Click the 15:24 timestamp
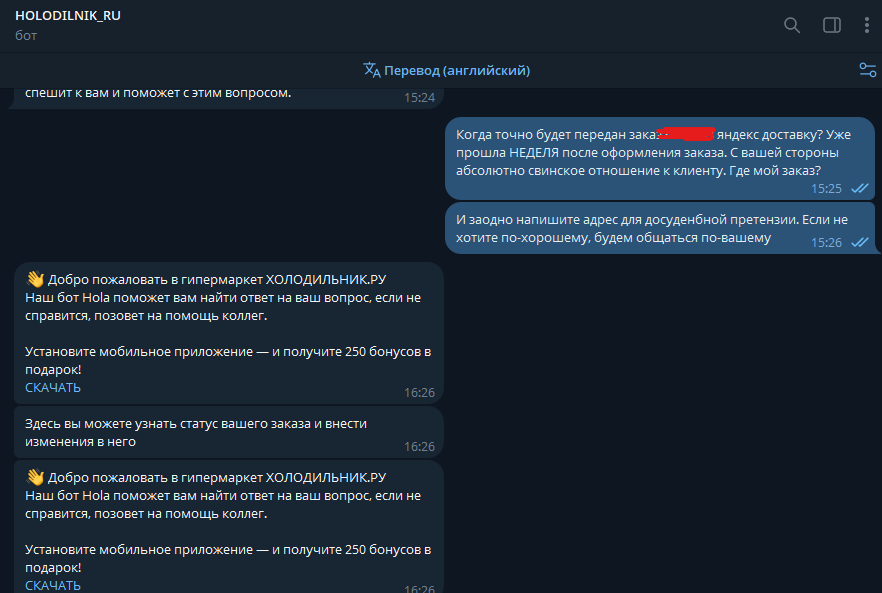Viewport: 882px width, 593px height. [x=419, y=97]
